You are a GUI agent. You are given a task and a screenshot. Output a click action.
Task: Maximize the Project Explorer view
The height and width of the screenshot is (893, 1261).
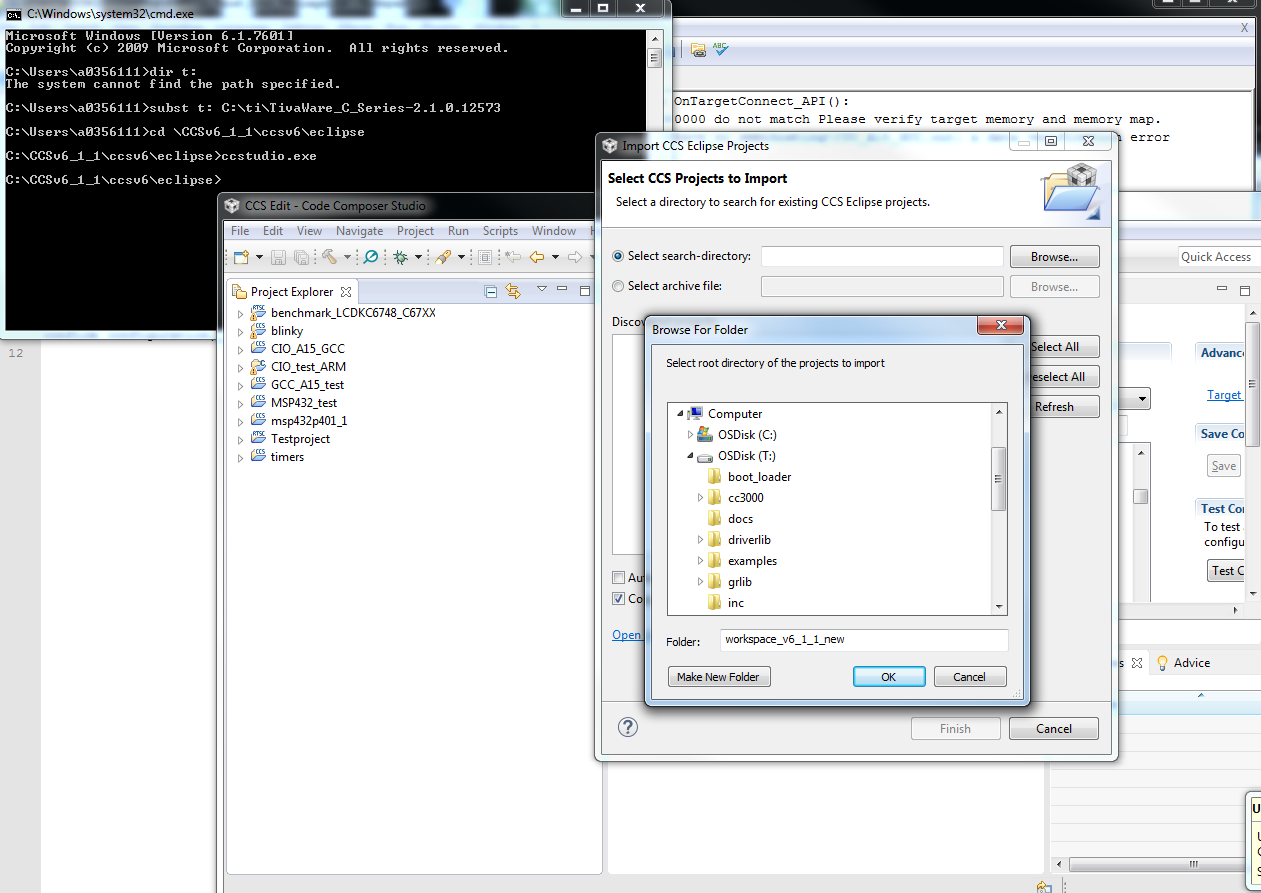(x=585, y=290)
